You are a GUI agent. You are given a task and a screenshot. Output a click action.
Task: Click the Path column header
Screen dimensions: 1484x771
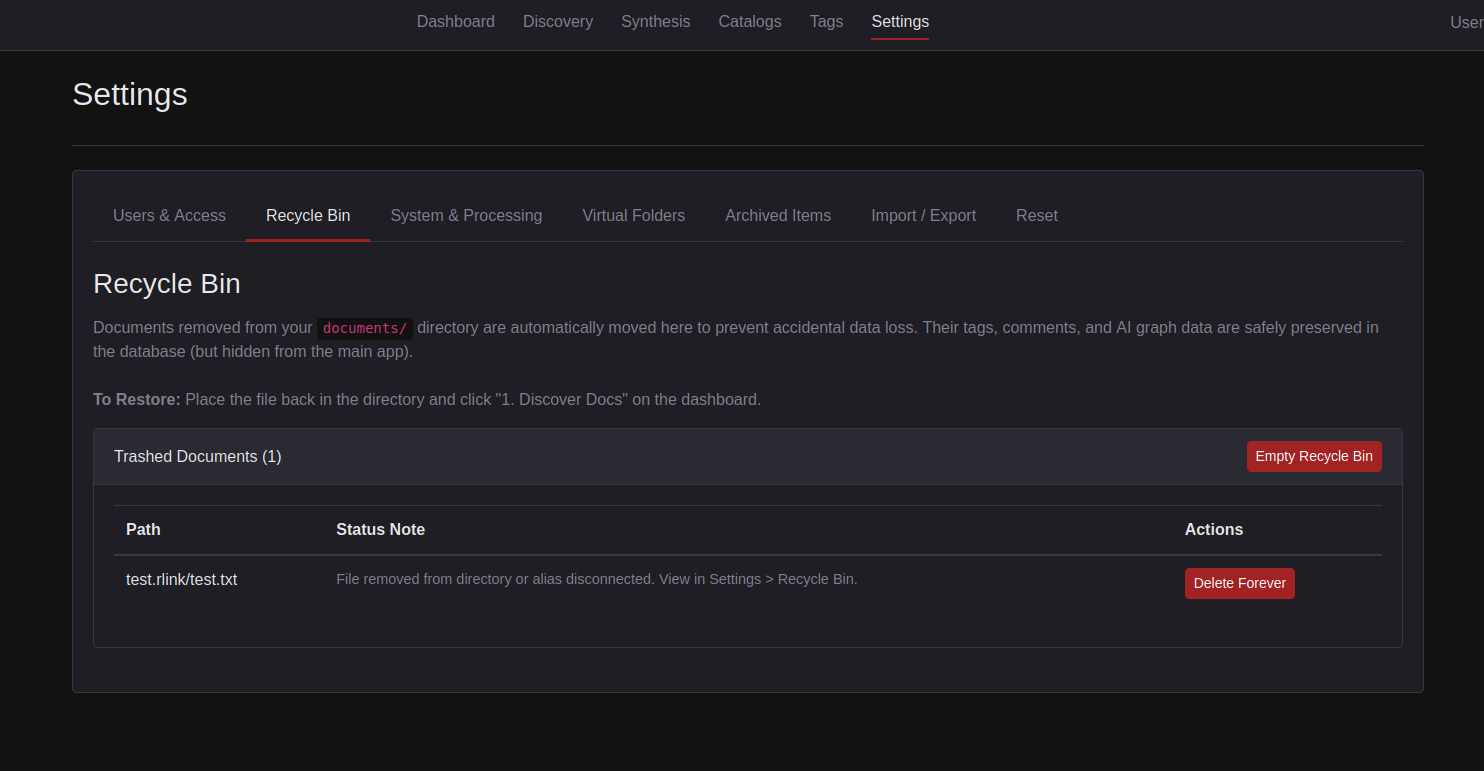coord(143,530)
